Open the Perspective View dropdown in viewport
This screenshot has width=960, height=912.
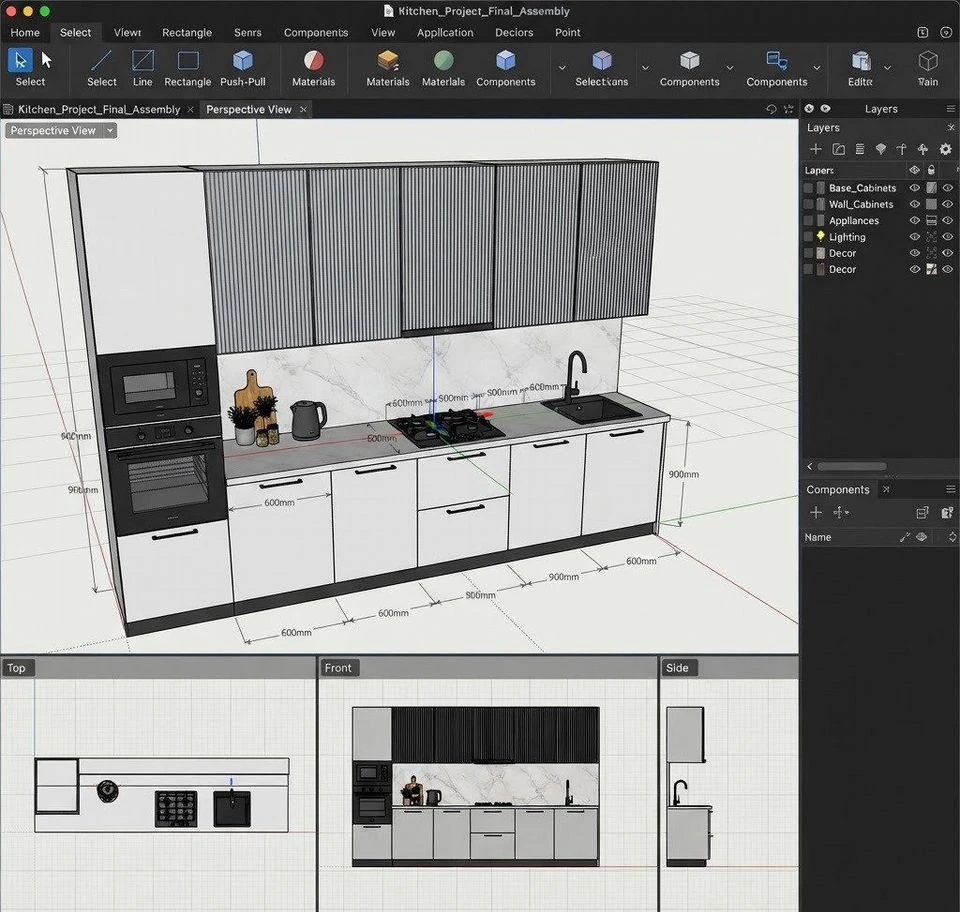[110, 130]
